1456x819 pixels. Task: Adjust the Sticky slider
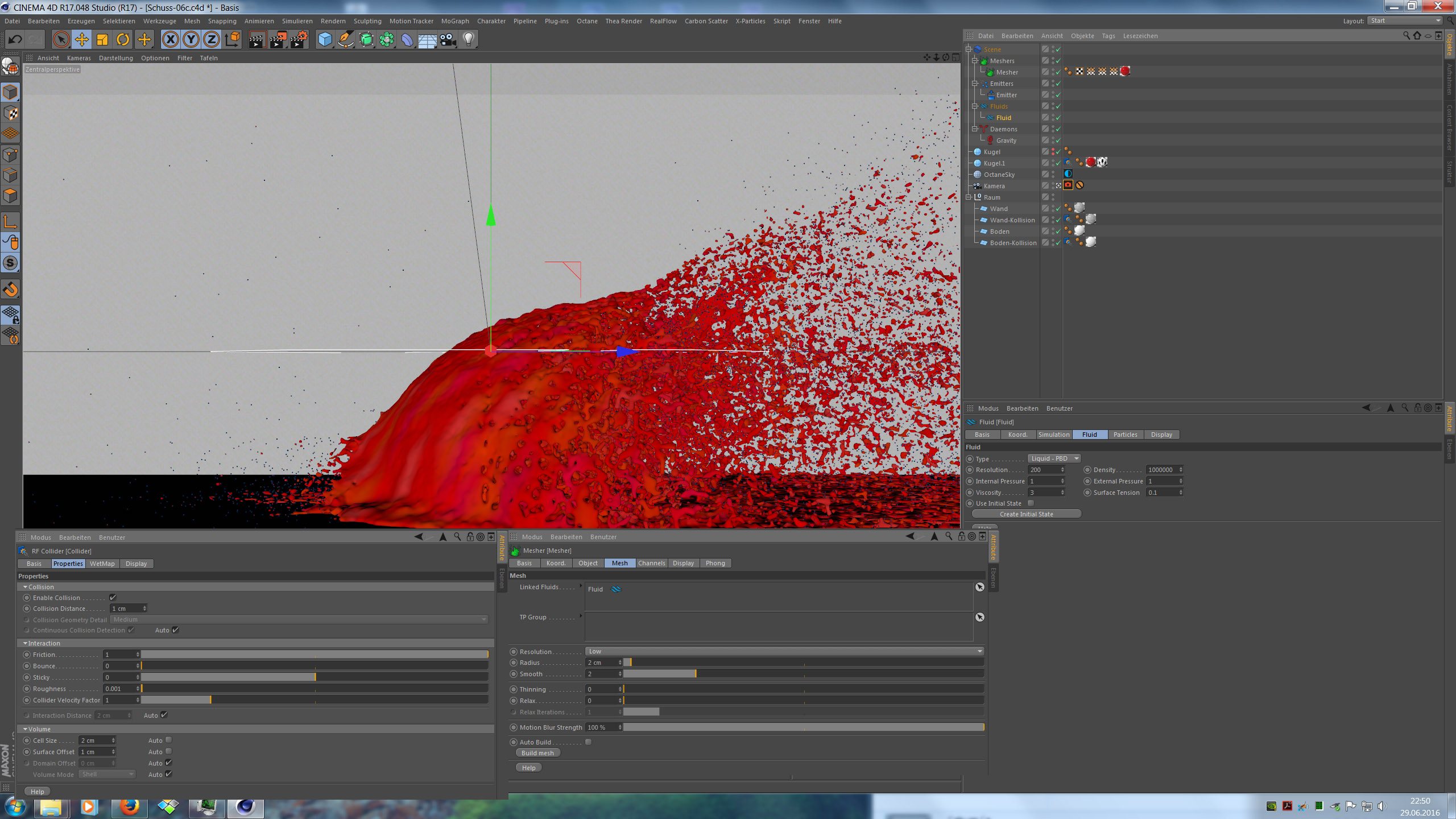pyautogui.click(x=315, y=677)
